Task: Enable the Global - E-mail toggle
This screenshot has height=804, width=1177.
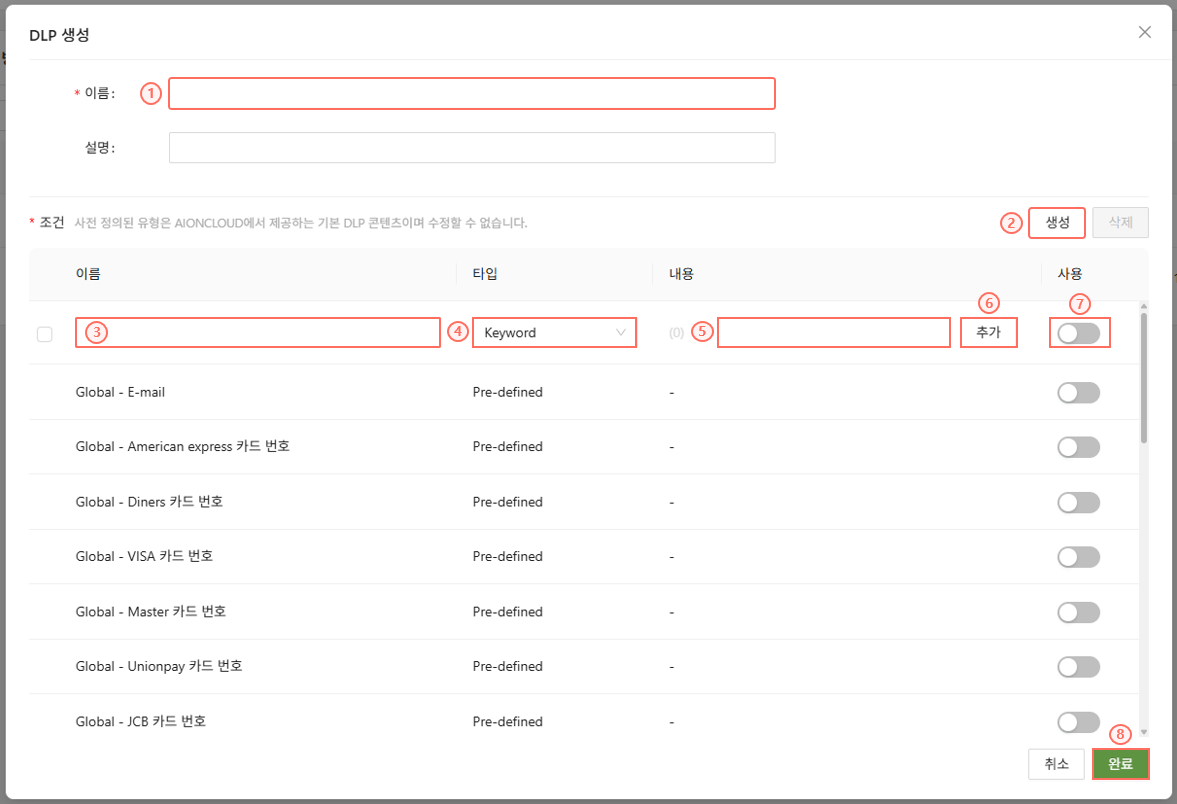Action: click(1078, 393)
